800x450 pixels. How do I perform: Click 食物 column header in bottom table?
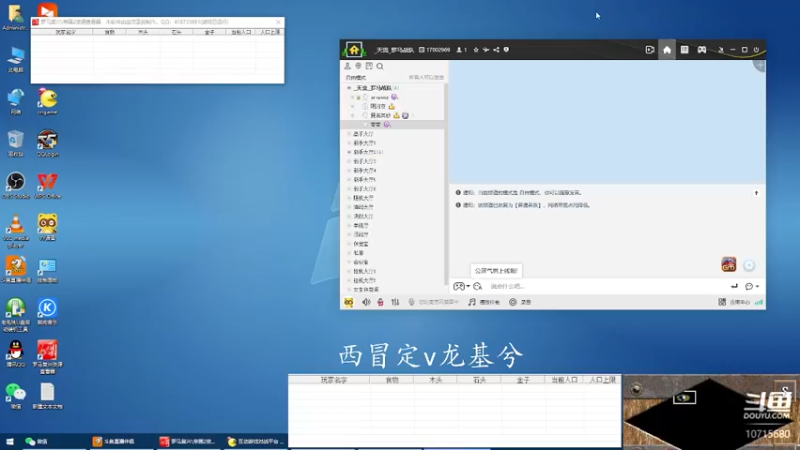point(392,380)
